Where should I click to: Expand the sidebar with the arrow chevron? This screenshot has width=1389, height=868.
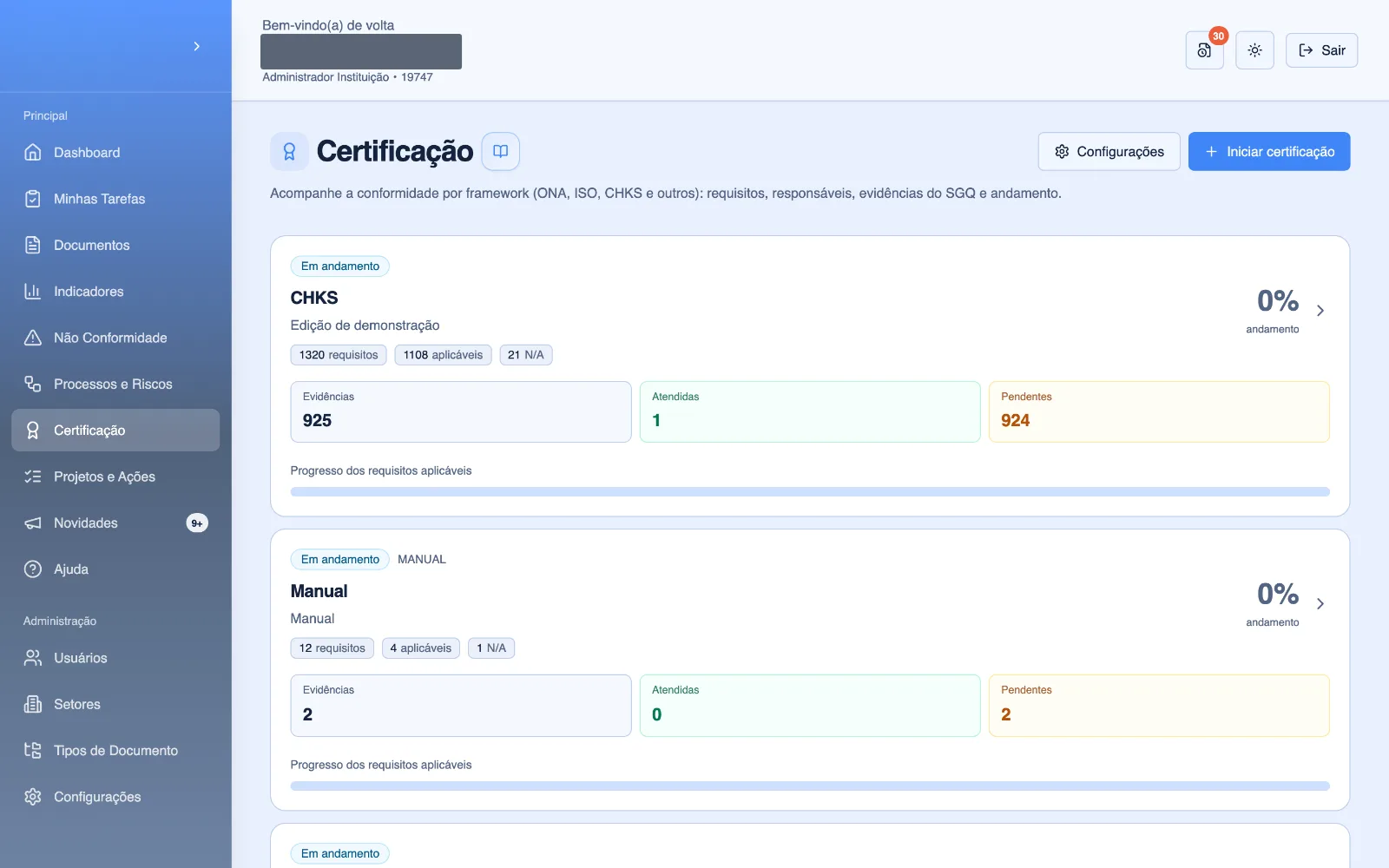click(197, 46)
